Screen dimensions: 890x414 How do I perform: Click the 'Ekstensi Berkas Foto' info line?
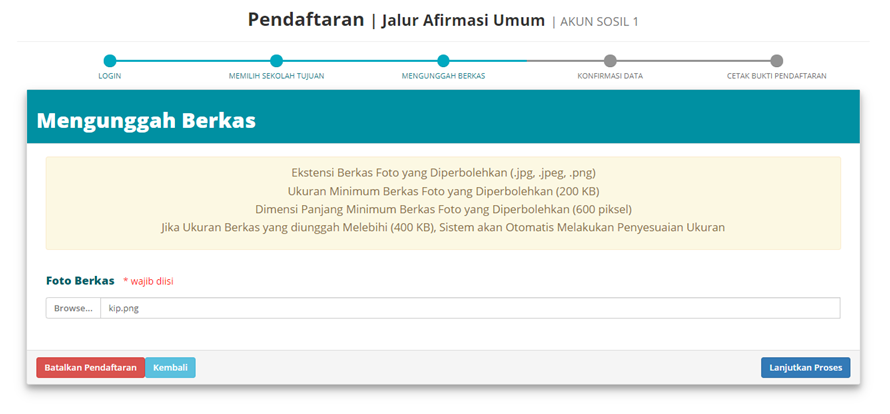443,172
